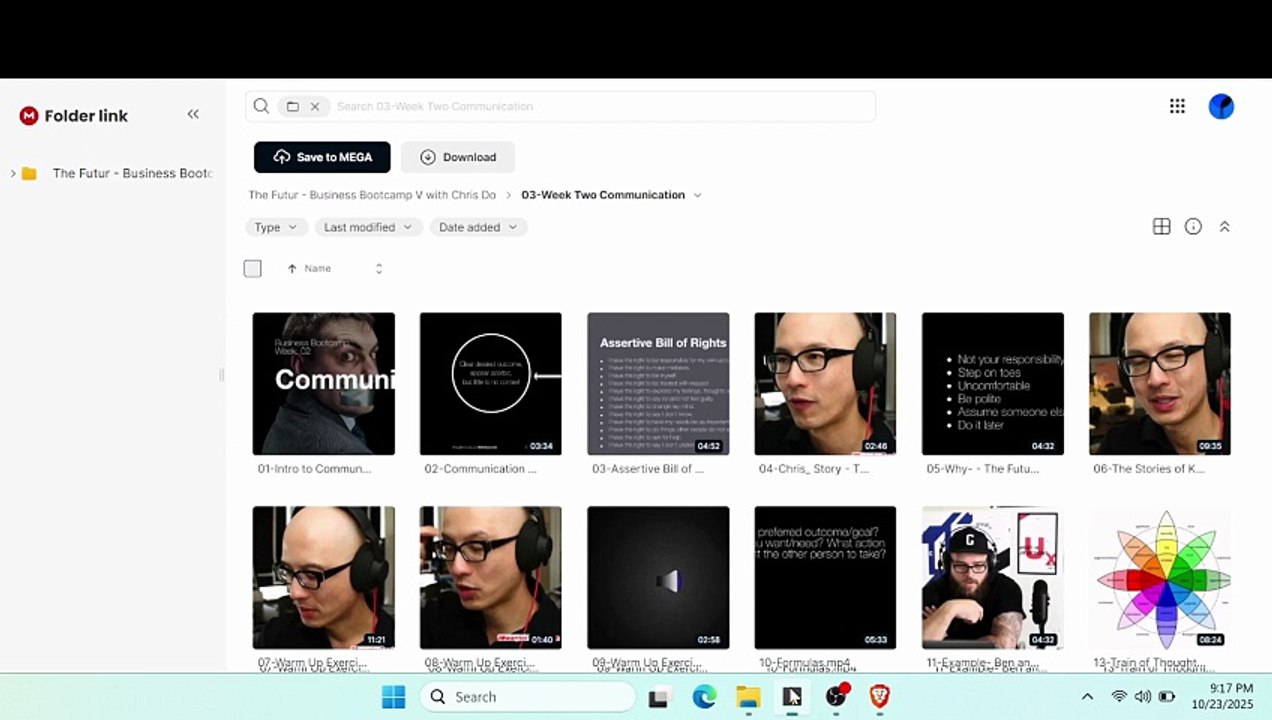Open the 02-Communication video thumbnail
This screenshot has height=720, width=1272.
tap(491, 384)
